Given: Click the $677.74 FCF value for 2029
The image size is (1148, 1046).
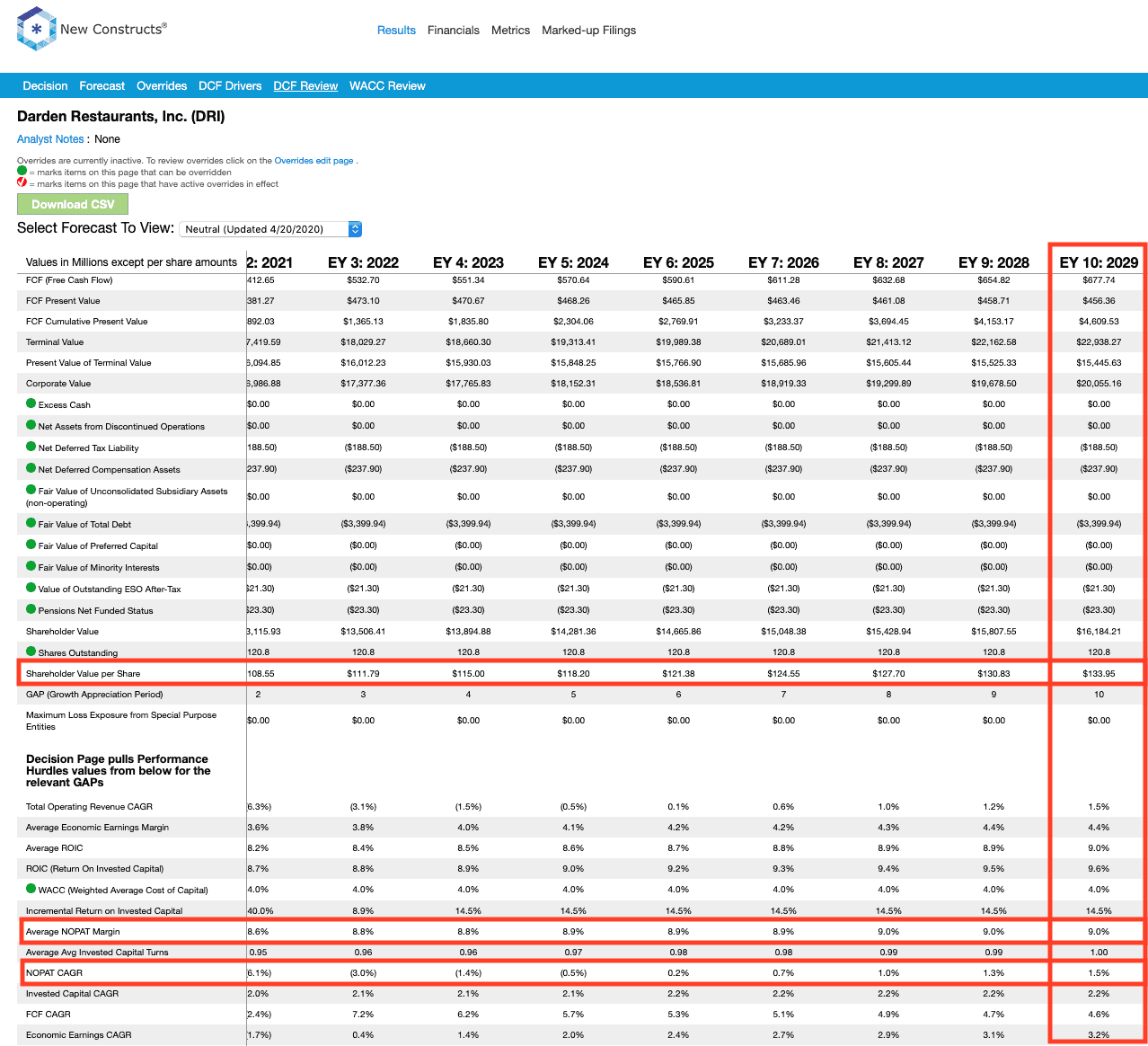Looking at the screenshot, I should click(1099, 279).
